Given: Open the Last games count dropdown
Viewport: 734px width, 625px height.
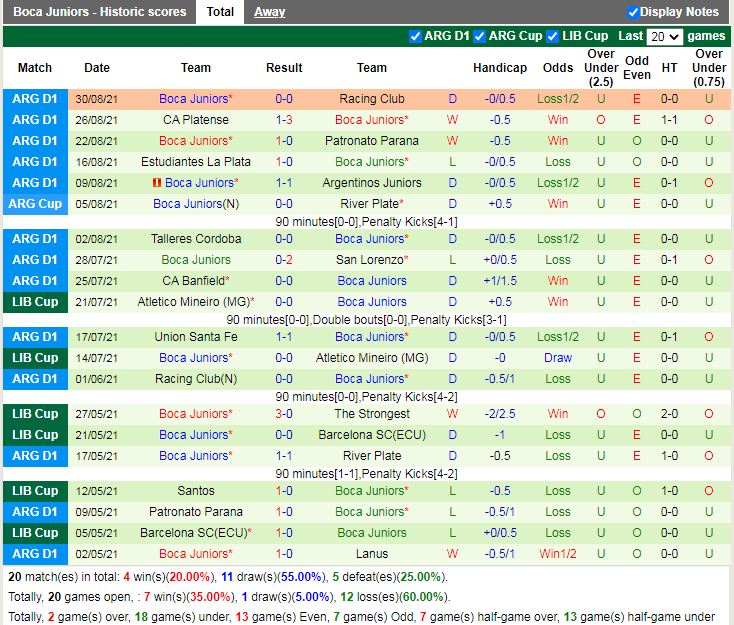Looking at the screenshot, I should tap(665, 37).
